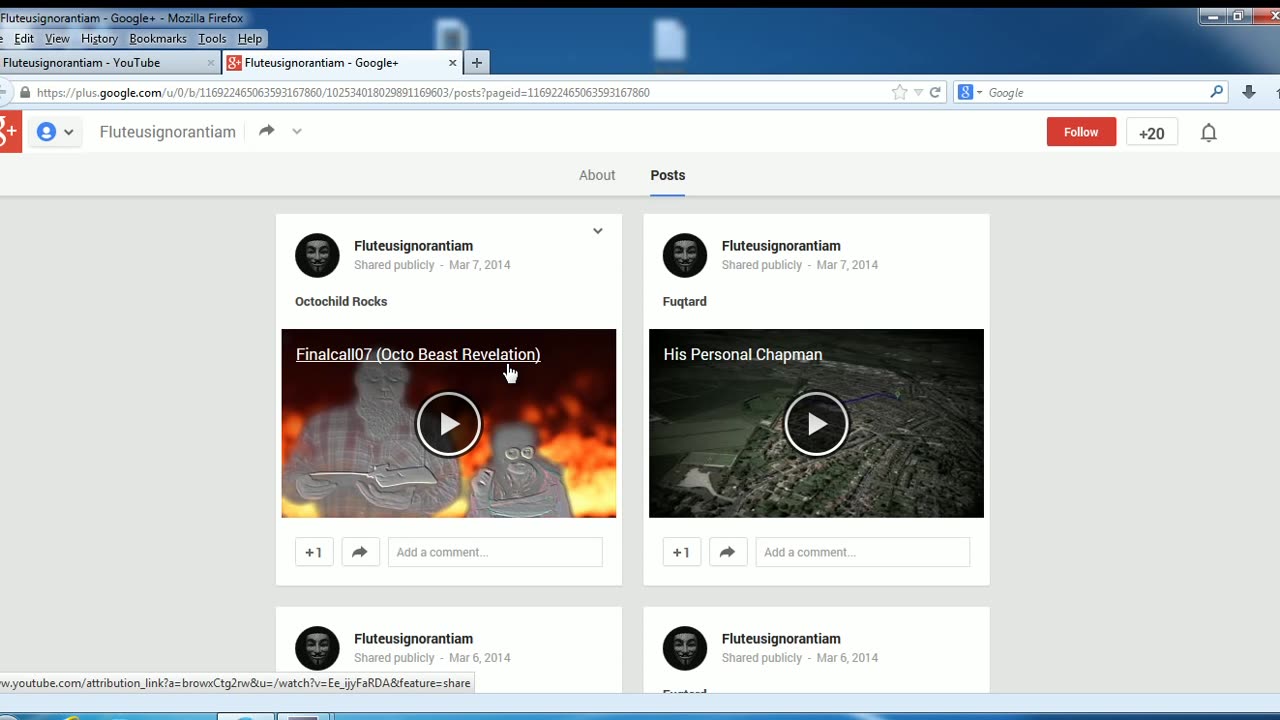1280x720 pixels.
Task: Open the Edit menu
Action: 24,39
